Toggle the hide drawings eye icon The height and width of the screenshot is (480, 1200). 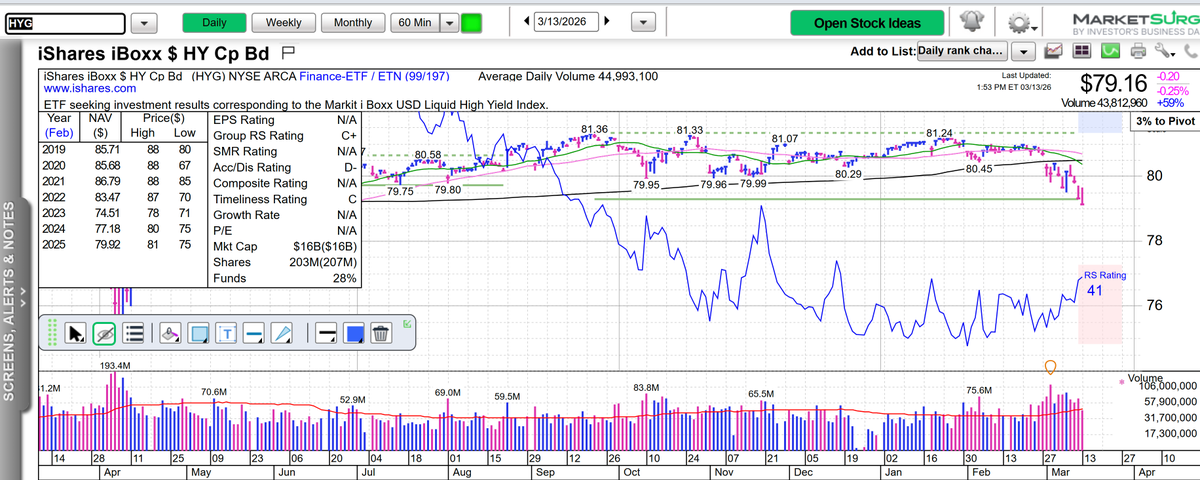tap(106, 333)
